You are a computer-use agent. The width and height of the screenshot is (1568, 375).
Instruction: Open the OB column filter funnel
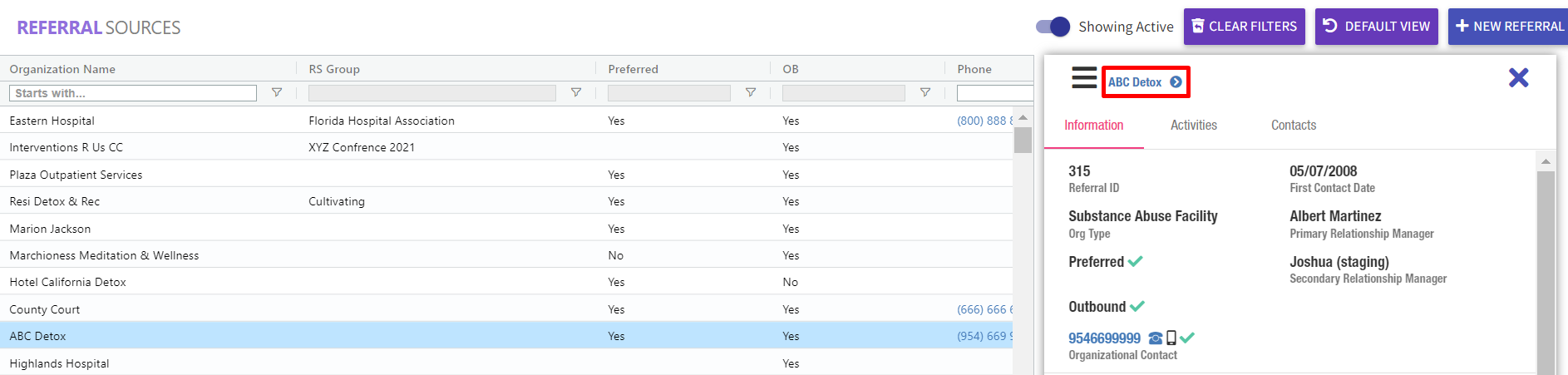(925, 93)
